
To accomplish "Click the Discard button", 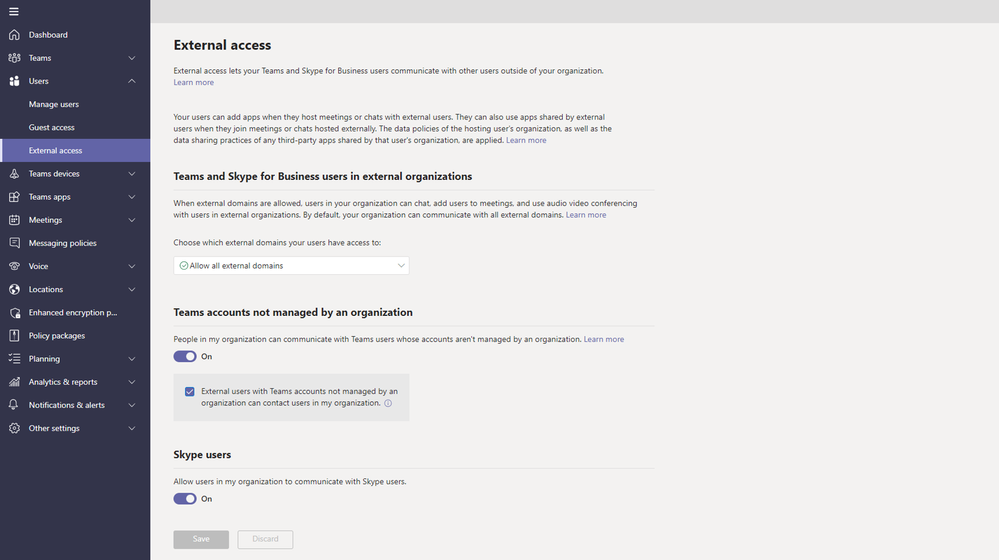I will 265,540.
